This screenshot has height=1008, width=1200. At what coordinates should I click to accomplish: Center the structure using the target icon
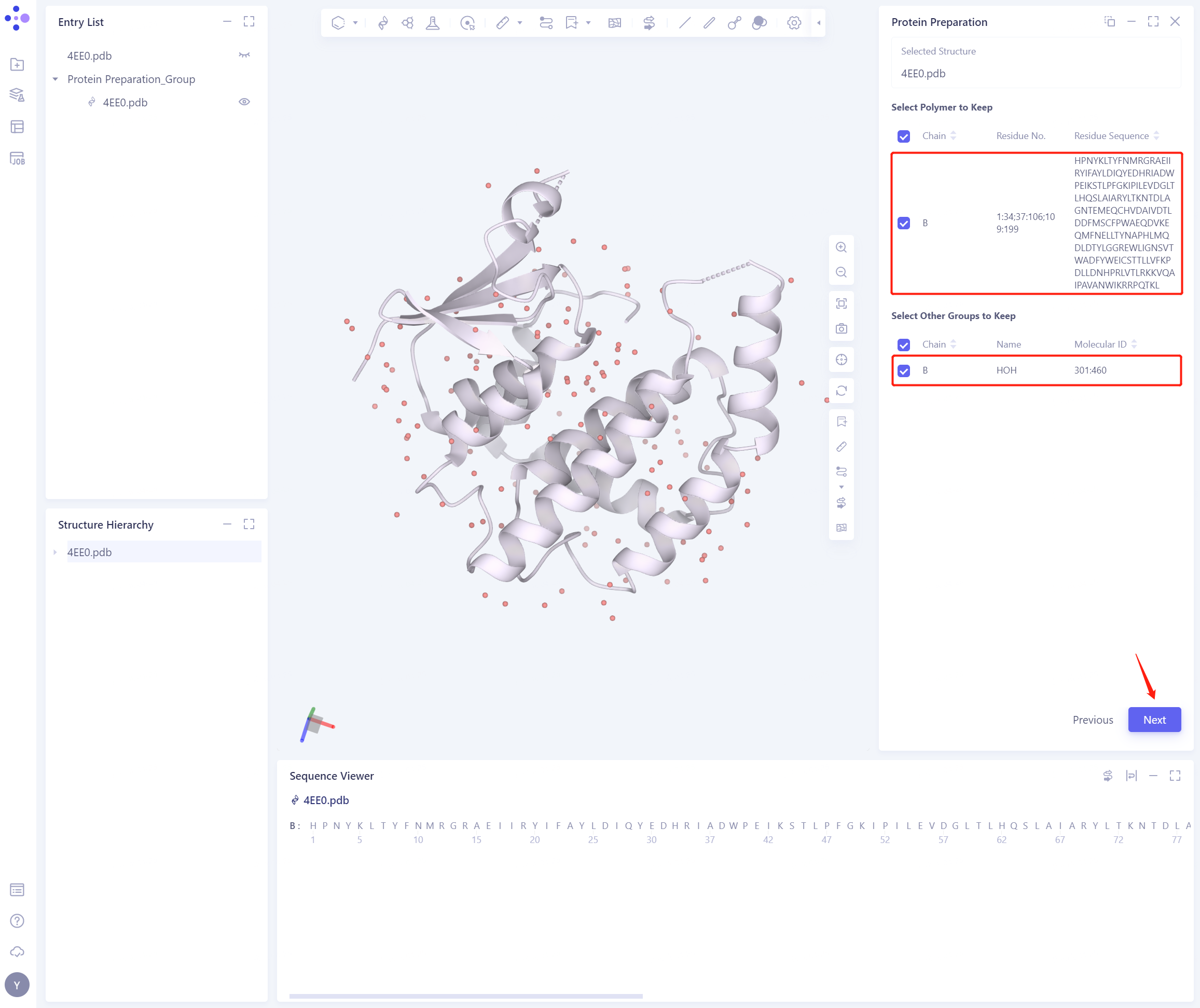click(841, 360)
